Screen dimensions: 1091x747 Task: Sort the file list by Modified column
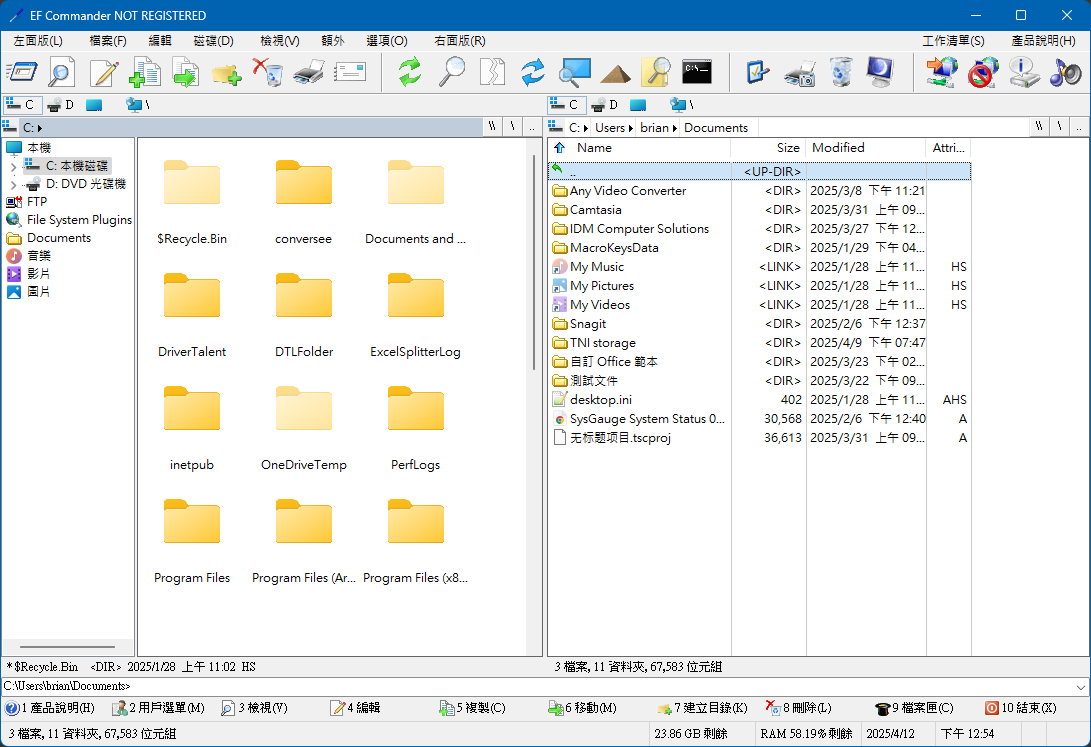click(864, 148)
